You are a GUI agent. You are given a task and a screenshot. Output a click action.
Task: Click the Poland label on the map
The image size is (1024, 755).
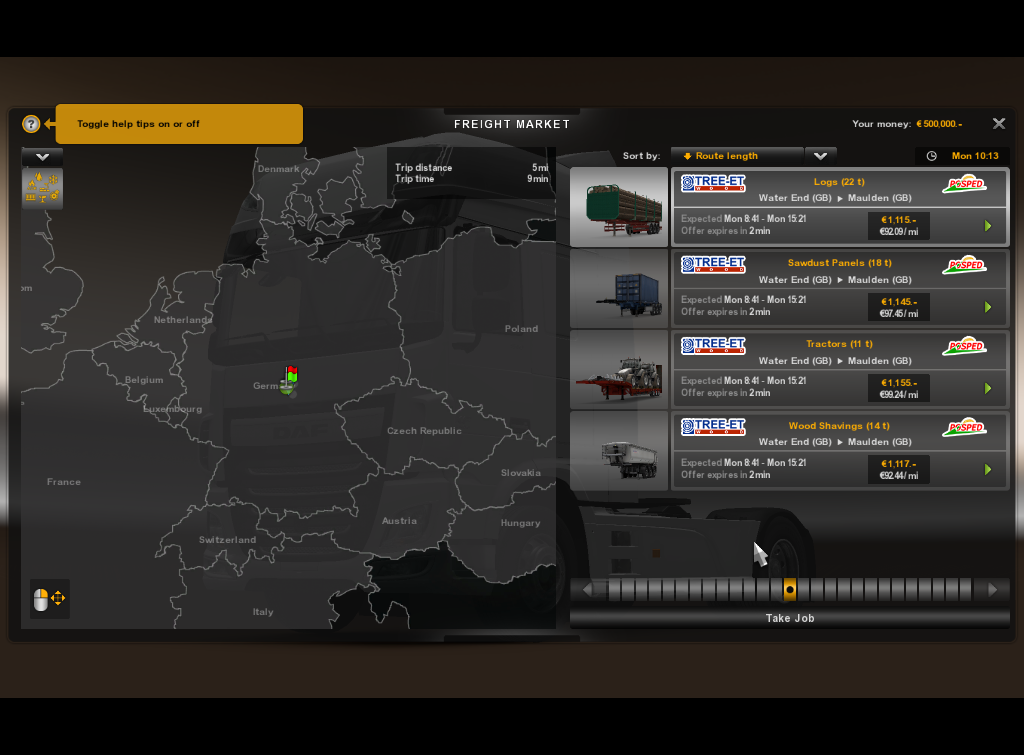(x=521, y=329)
